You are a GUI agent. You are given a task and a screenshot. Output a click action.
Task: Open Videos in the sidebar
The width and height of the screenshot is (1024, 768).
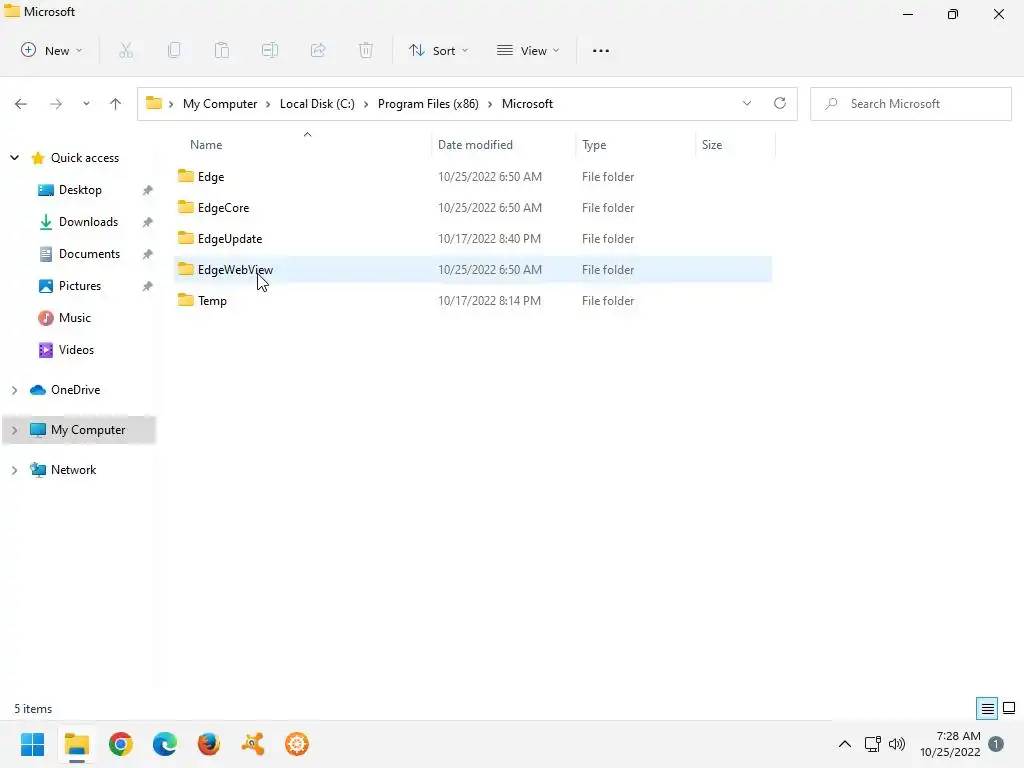click(76, 350)
